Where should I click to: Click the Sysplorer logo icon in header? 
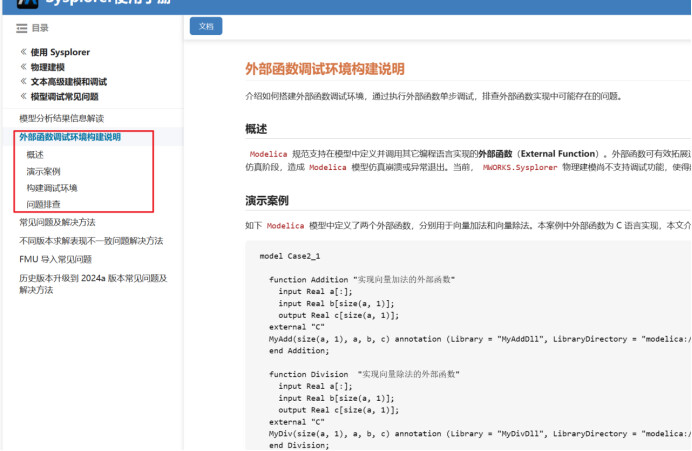pyautogui.click(x=27, y=4)
